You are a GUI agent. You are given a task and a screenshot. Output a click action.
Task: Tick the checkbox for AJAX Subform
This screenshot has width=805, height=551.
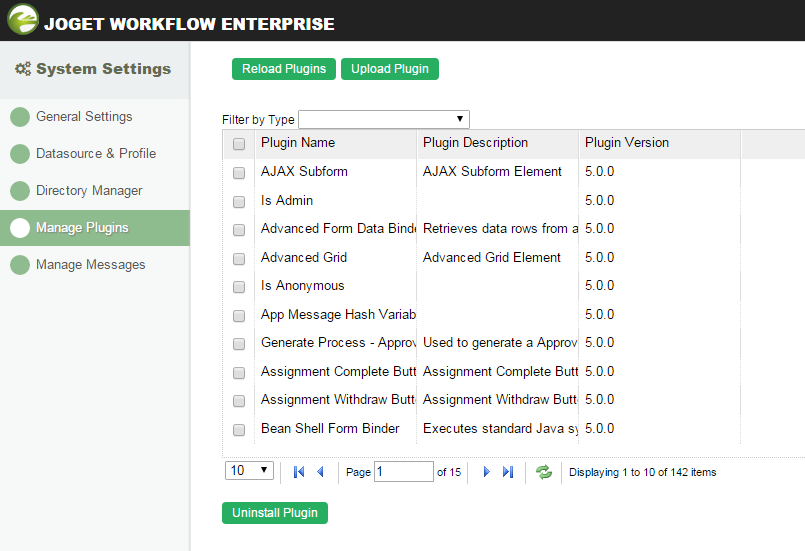pyautogui.click(x=239, y=172)
